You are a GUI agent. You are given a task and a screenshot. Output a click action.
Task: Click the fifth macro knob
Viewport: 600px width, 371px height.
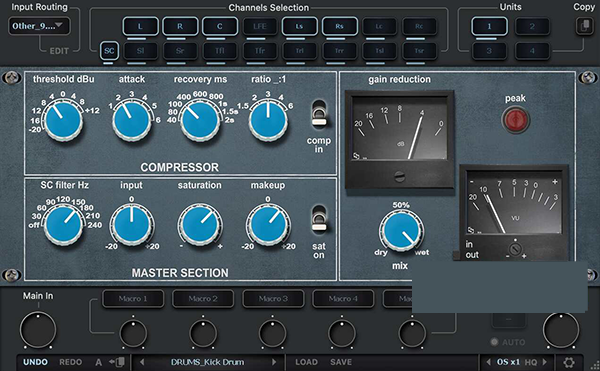coord(412,334)
